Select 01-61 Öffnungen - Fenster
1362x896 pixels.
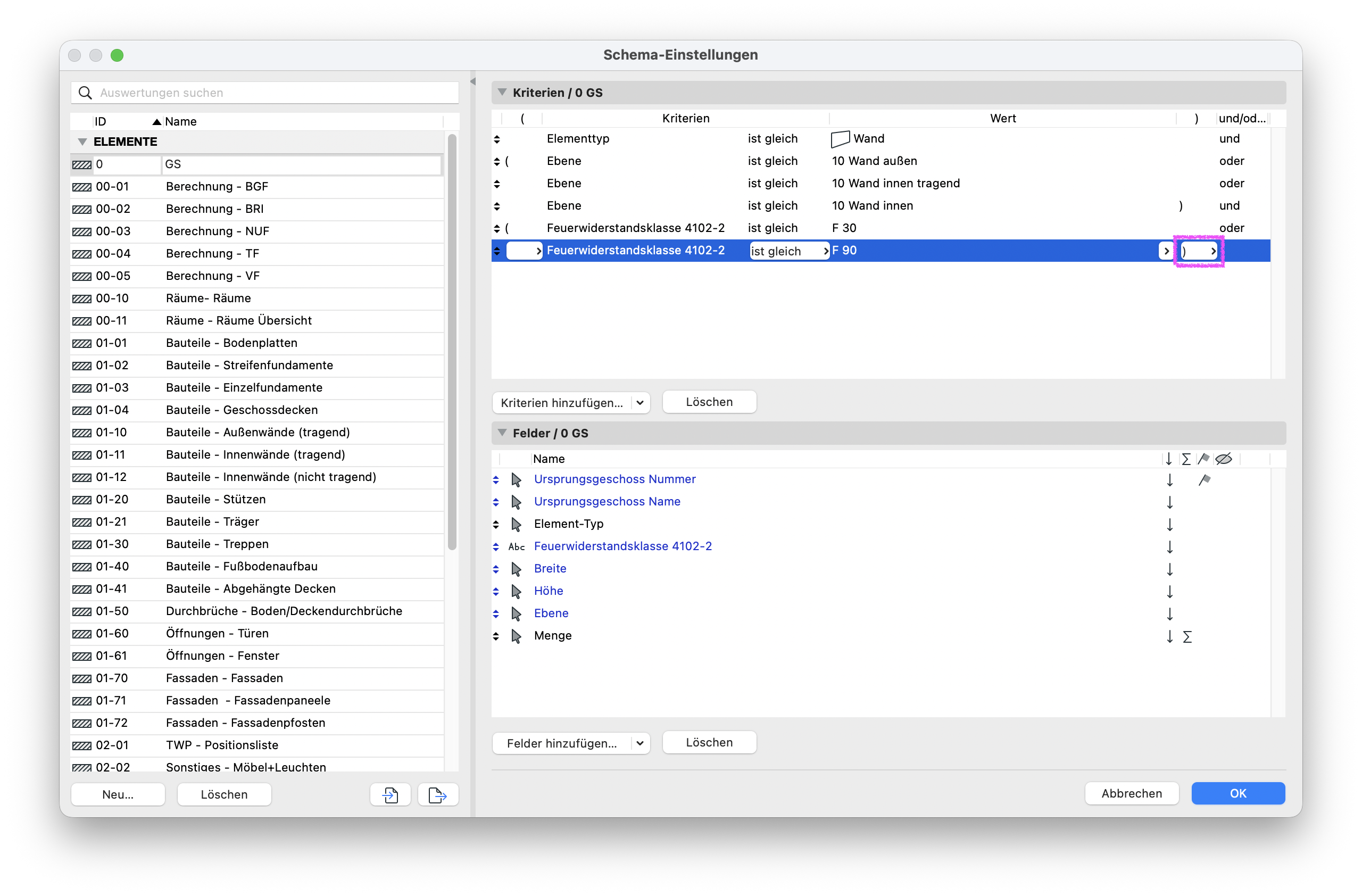pyautogui.click(x=257, y=656)
